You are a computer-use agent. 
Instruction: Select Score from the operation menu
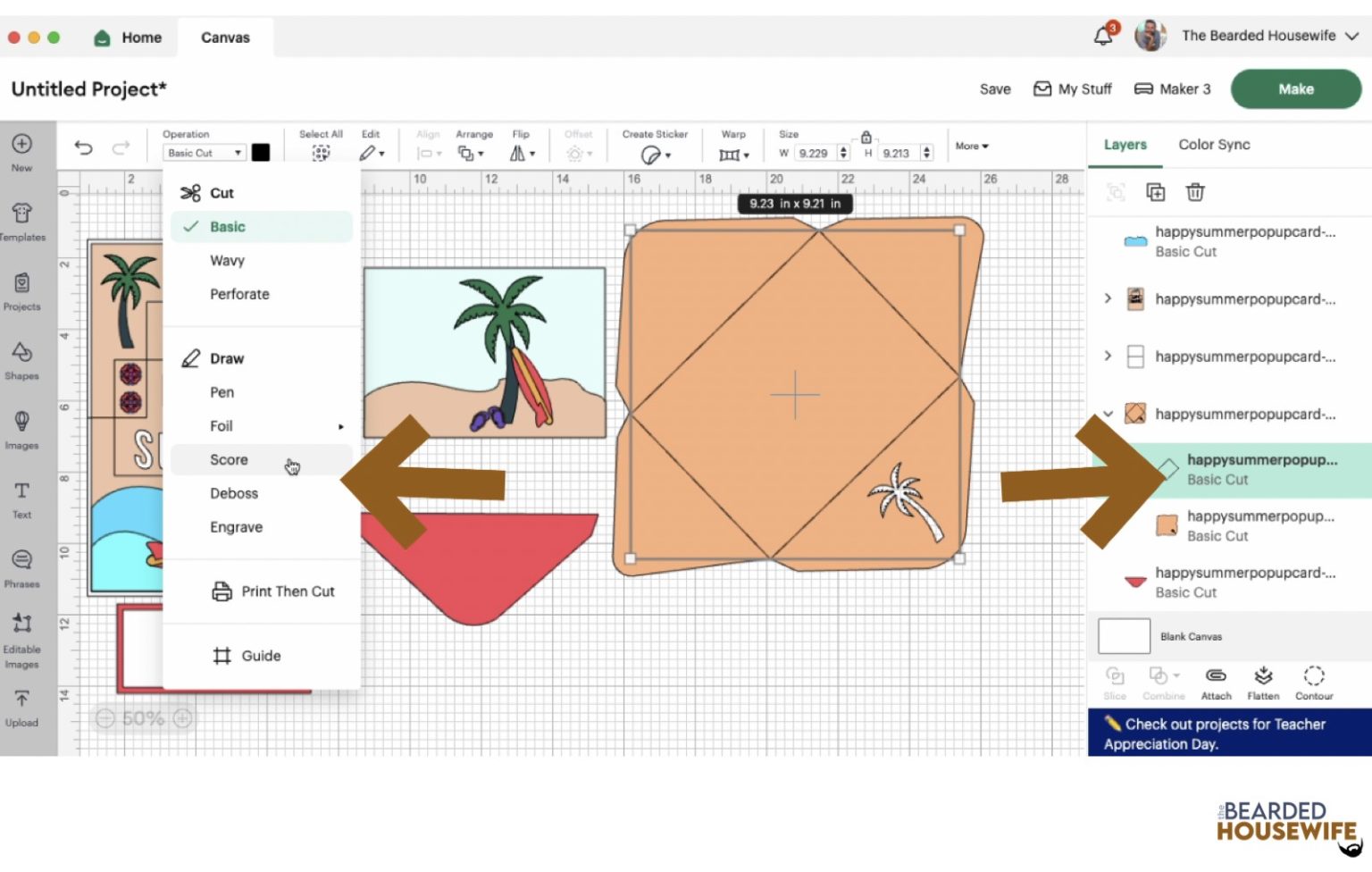click(x=230, y=460)
